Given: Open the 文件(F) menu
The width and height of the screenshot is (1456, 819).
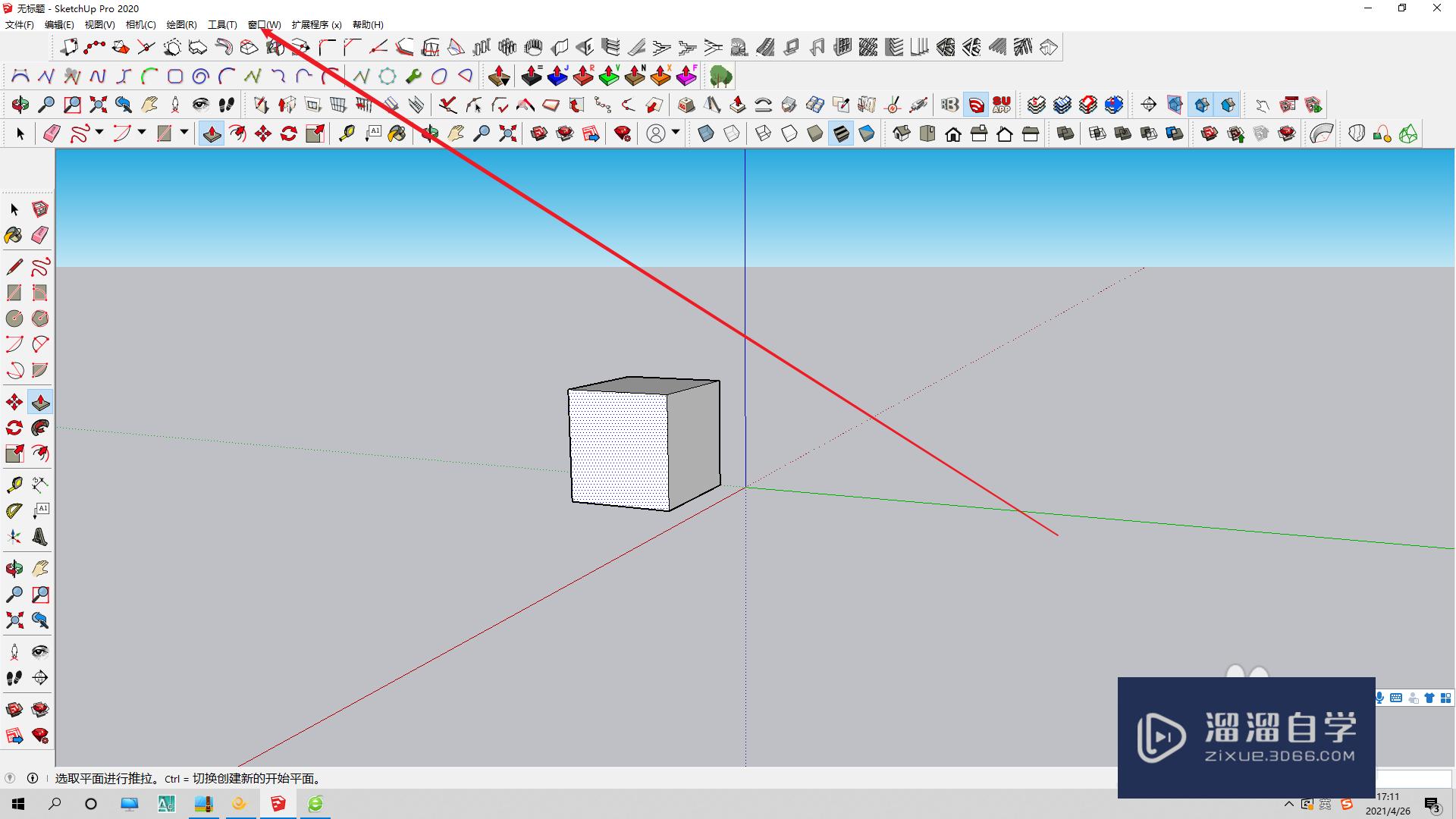Looking at the screenshot, I should tap(20, 25).
